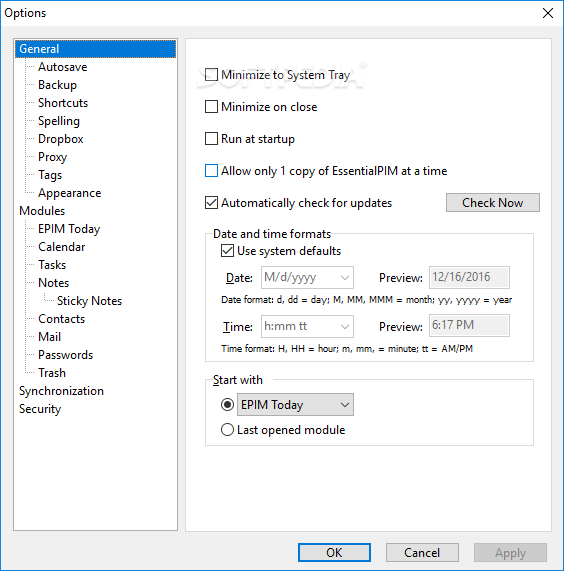
Task: Select Trash in the options tree
Action: 52,373
